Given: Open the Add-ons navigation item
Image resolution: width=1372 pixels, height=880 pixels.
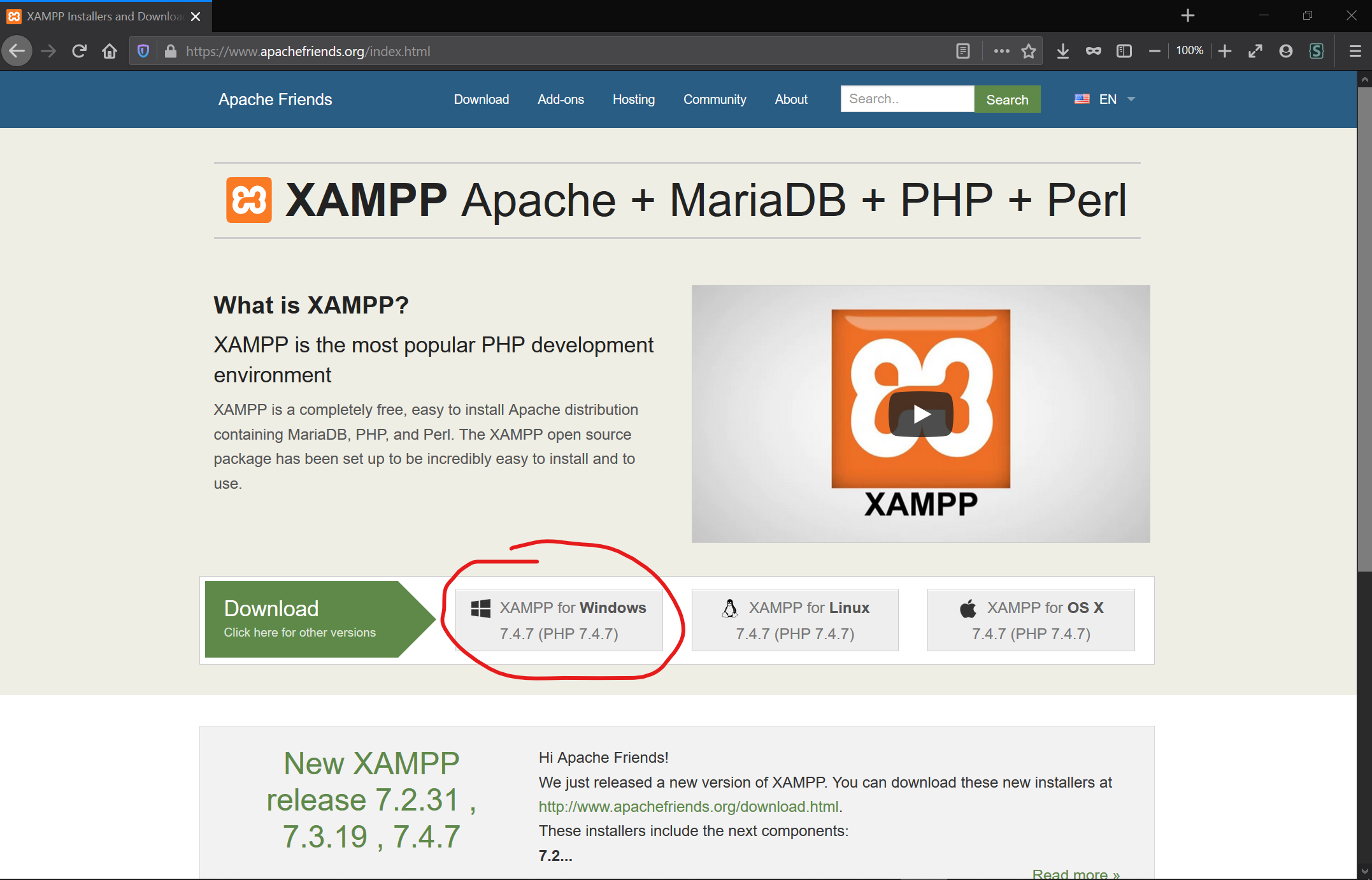Looking at the screenshot, I should (x=561, y=99).
